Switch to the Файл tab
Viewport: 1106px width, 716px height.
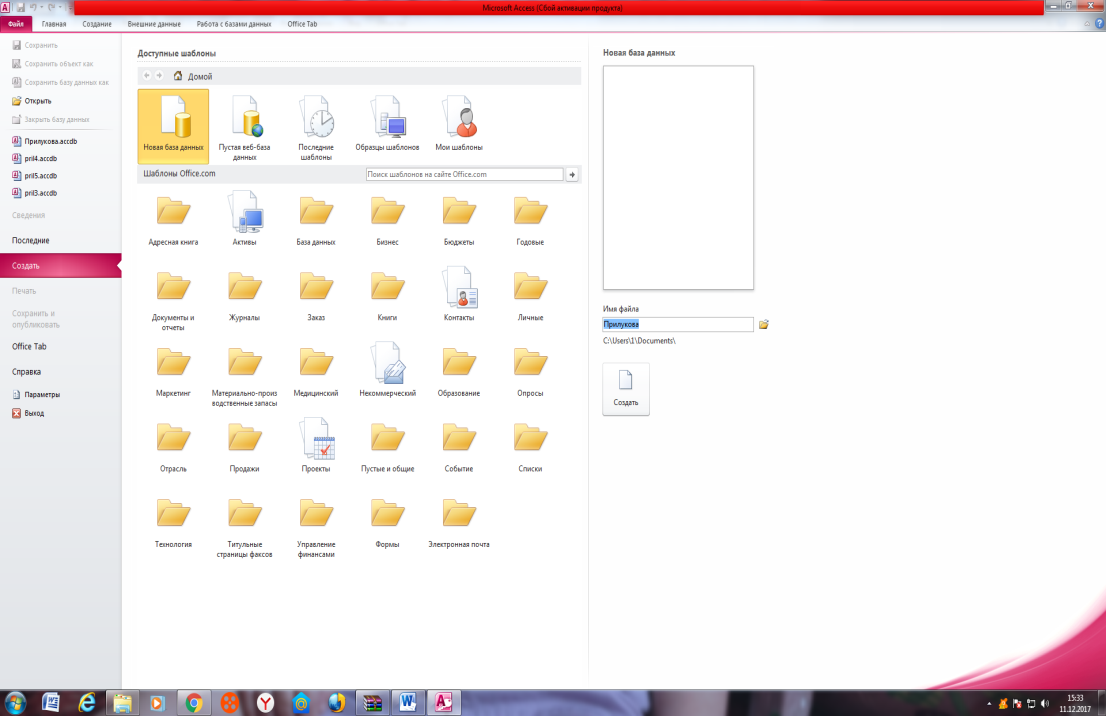(16, 24)
